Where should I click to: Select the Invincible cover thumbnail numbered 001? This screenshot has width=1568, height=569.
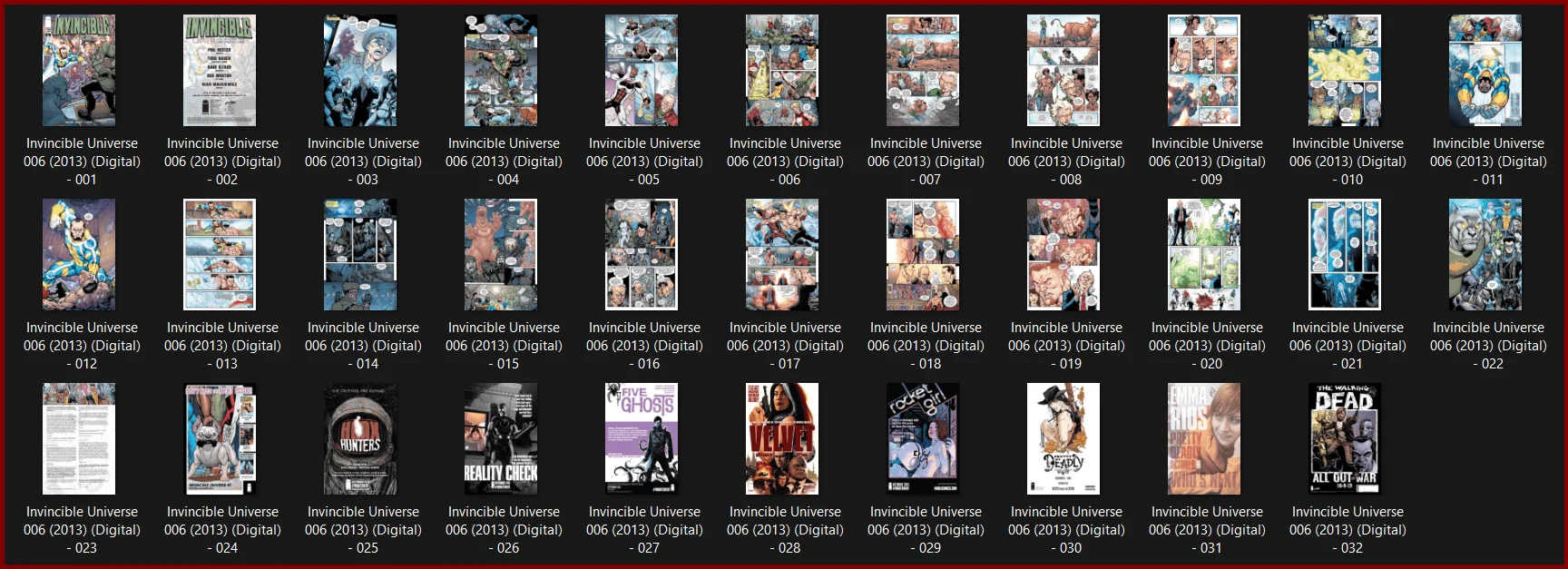coord(79,70)
